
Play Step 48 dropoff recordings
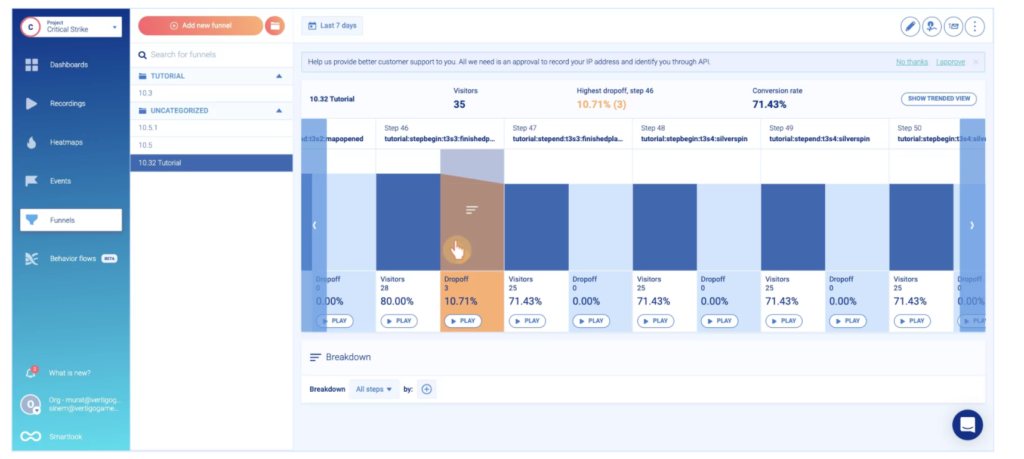(720, 321)
